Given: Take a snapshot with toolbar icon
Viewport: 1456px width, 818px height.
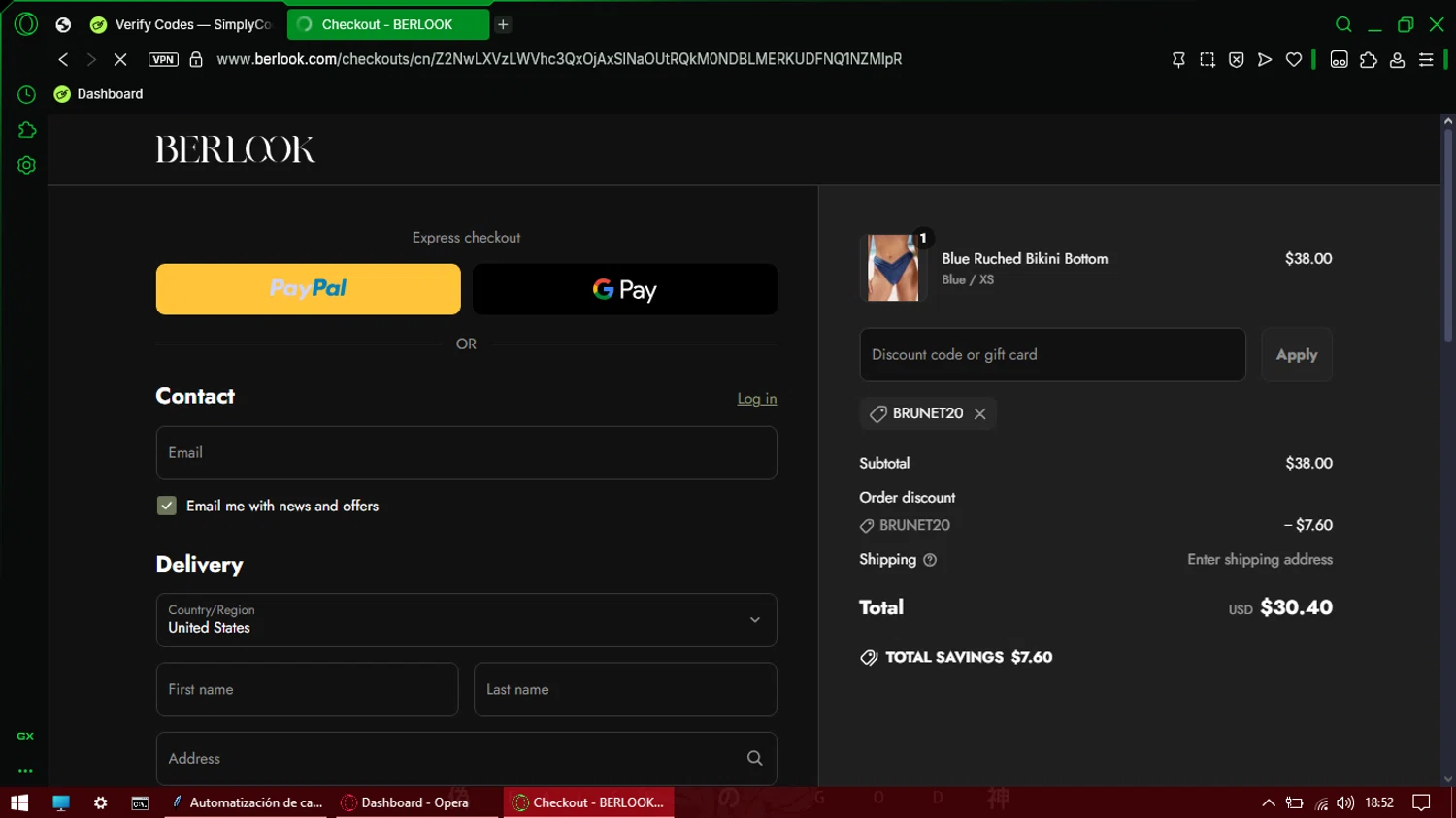Looking at the screenshot, I should [1208, 60].
